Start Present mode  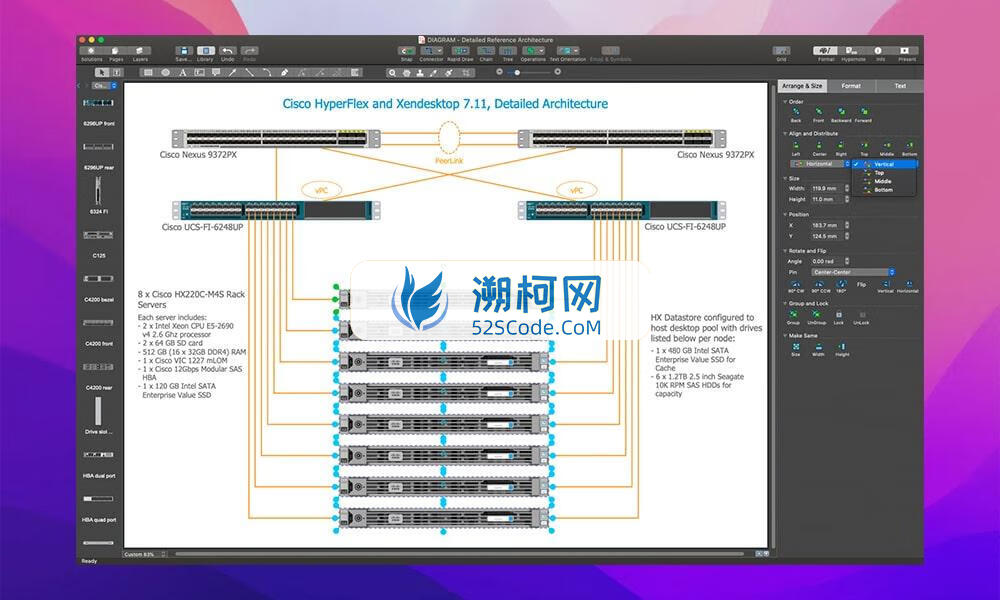905,50
